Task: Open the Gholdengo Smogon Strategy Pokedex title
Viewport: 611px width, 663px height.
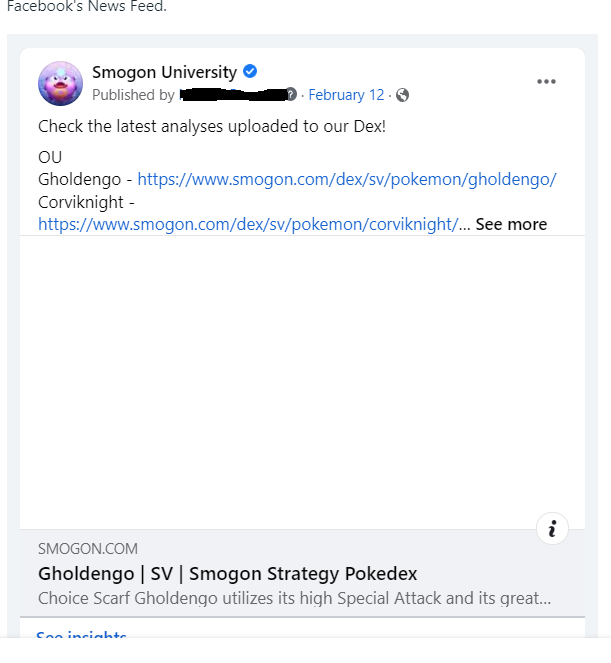Action: pyautogui.click(x=228, y=574)
